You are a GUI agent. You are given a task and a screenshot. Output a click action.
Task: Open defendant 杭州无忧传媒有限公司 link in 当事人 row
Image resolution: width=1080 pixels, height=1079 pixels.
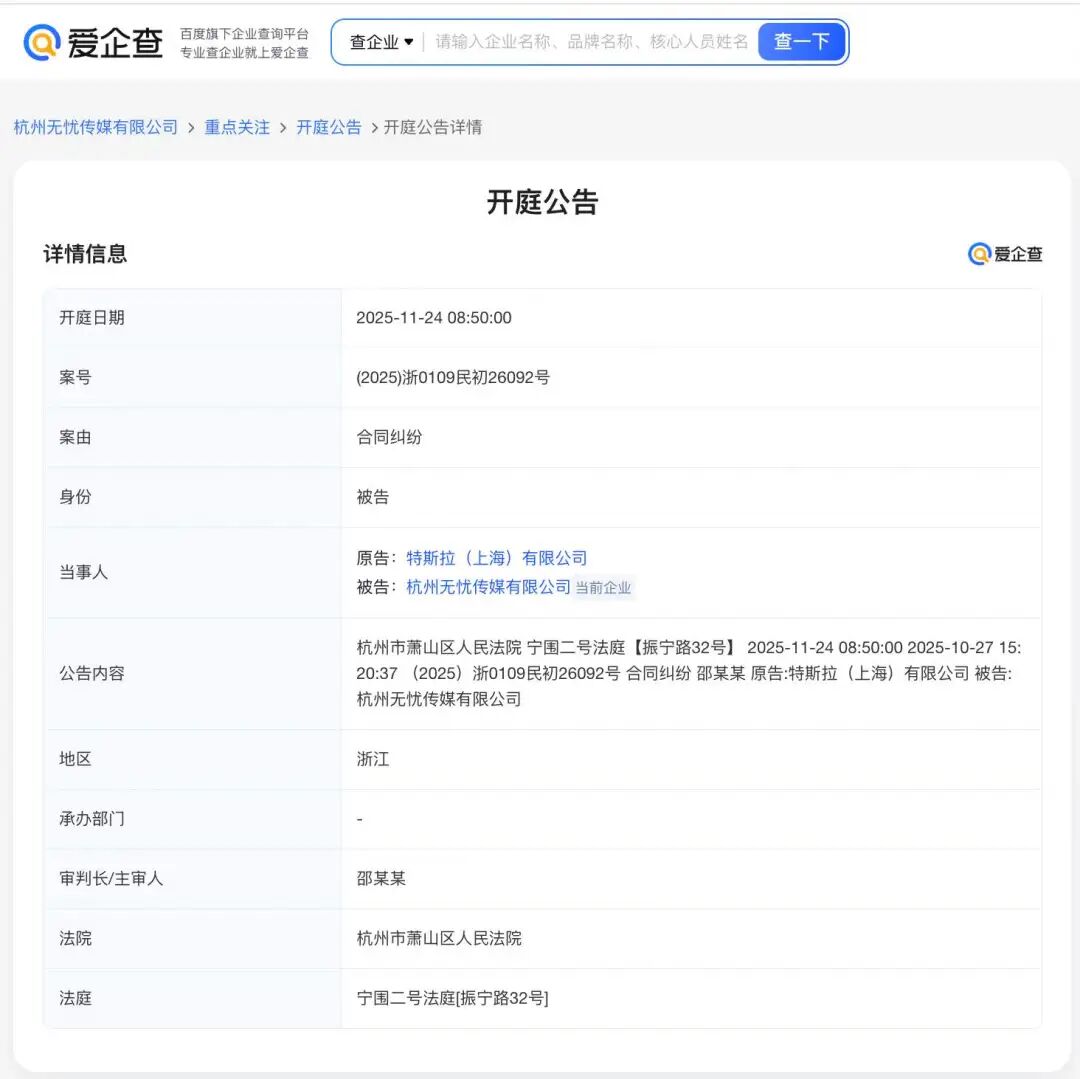pos(488,587)
